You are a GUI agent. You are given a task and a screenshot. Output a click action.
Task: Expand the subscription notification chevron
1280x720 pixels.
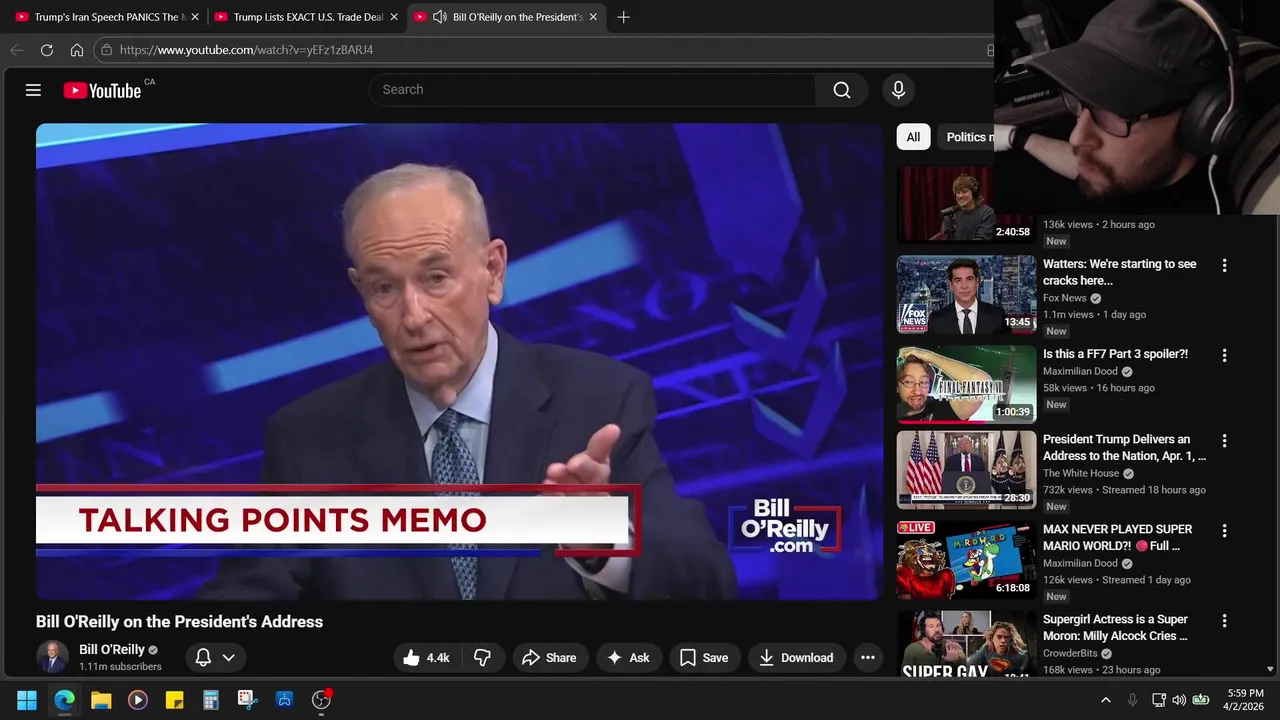[x=229, y=658]
